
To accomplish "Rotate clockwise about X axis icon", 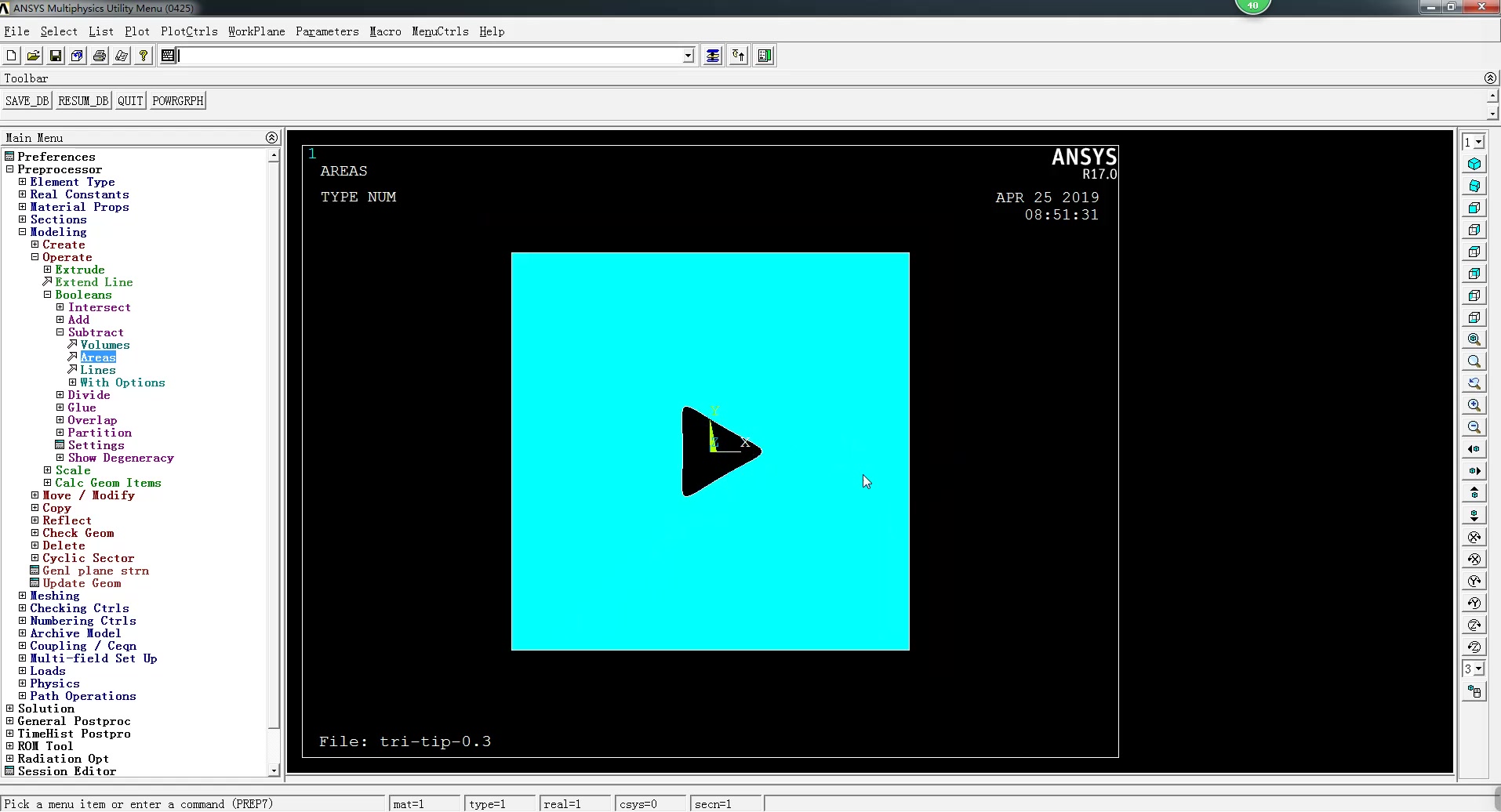I will pos(1474,538).
